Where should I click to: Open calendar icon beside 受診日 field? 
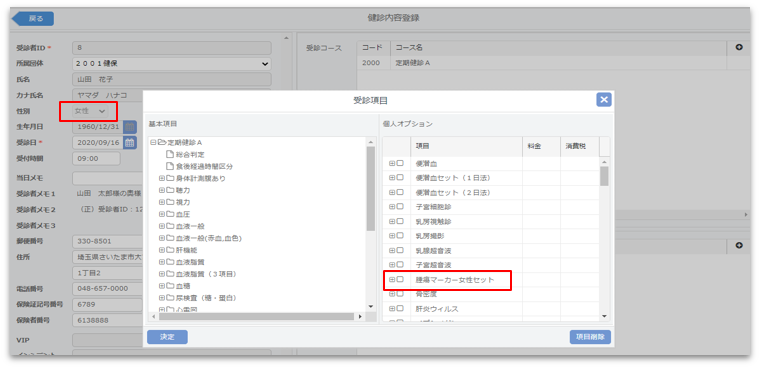[130, 143]
